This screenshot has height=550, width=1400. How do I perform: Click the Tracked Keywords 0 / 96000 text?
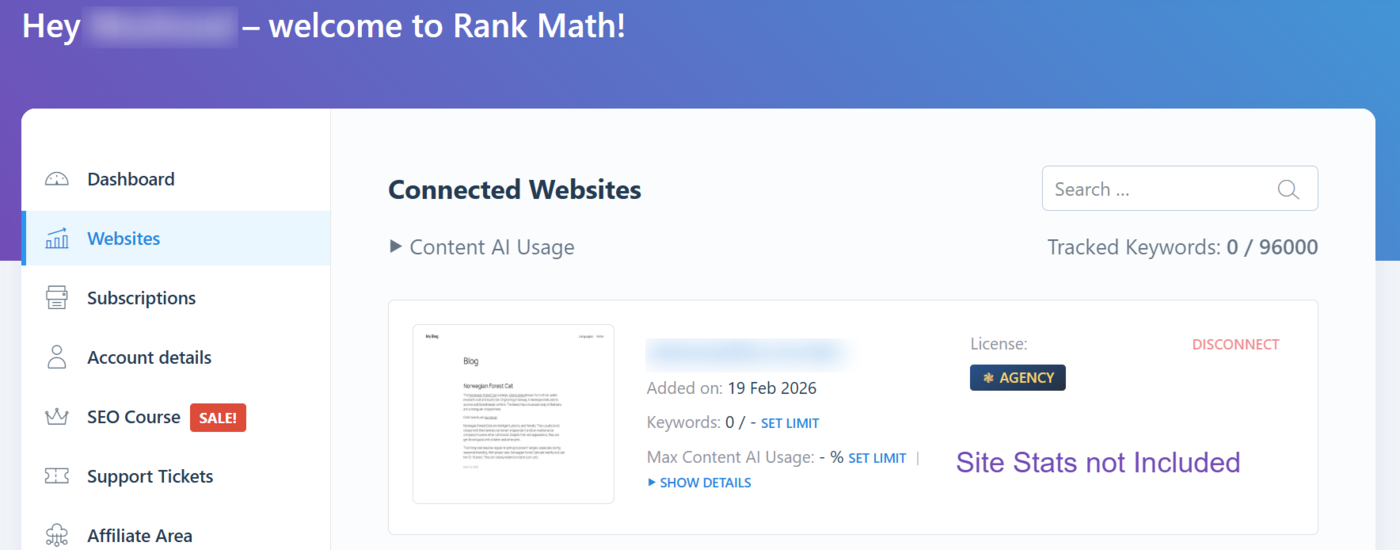coord(1183,247)
